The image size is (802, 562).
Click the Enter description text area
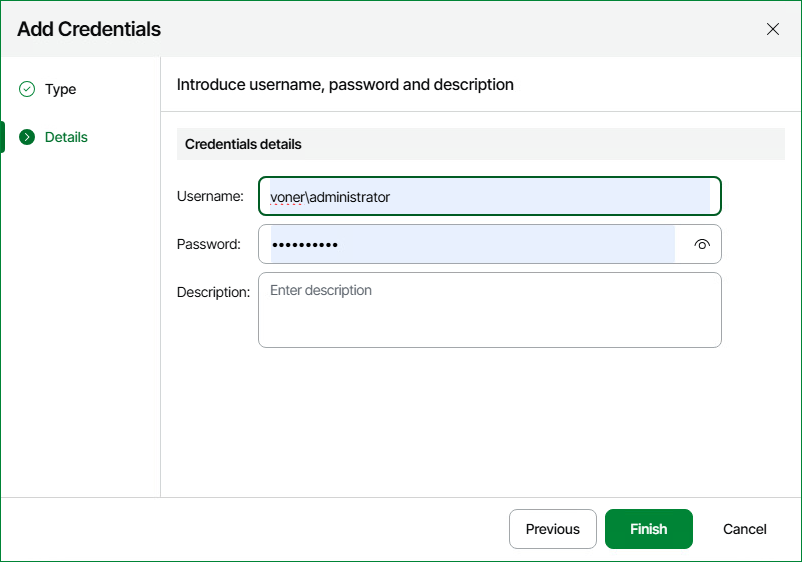pyautogui.click(x=489, y=310)
